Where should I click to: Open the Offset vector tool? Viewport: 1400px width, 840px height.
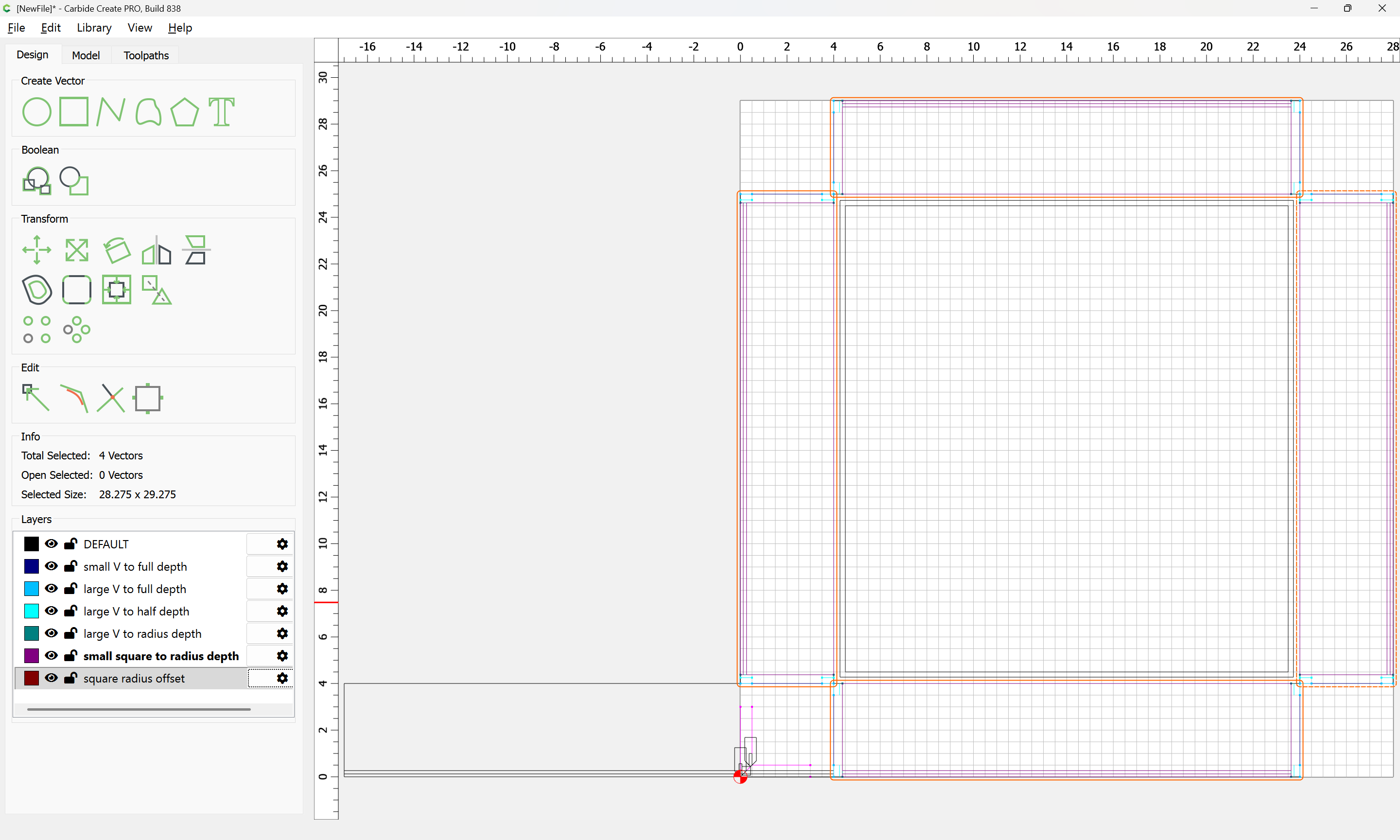click(36, 290)
